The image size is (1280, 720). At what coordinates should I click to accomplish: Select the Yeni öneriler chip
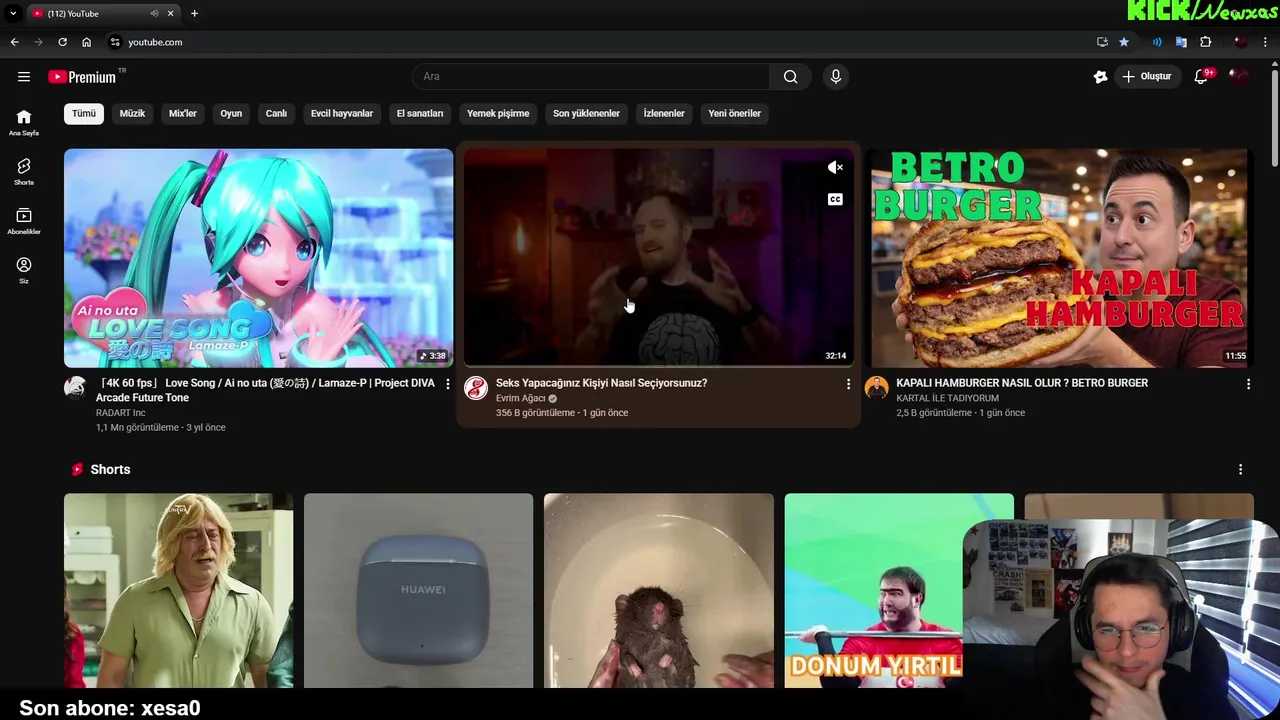tap(735, 113)
